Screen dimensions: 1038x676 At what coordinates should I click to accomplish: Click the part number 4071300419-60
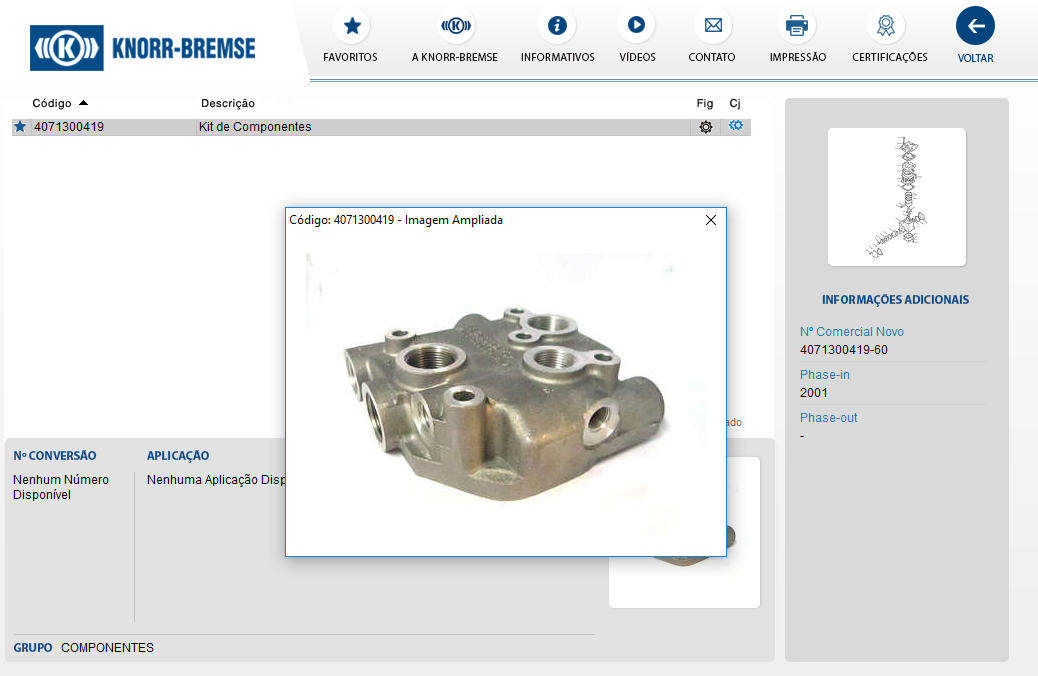click(843, 350)
